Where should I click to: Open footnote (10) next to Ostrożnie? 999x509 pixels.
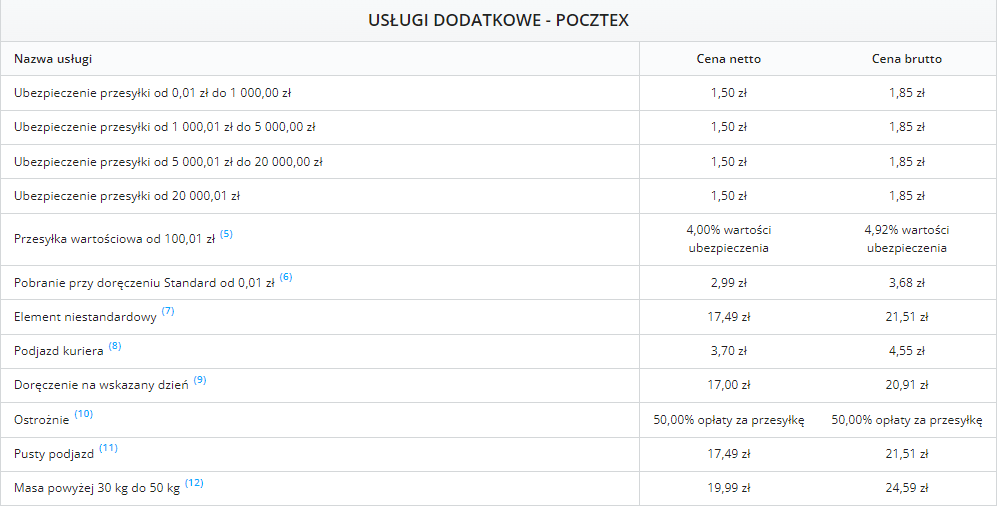83,414
